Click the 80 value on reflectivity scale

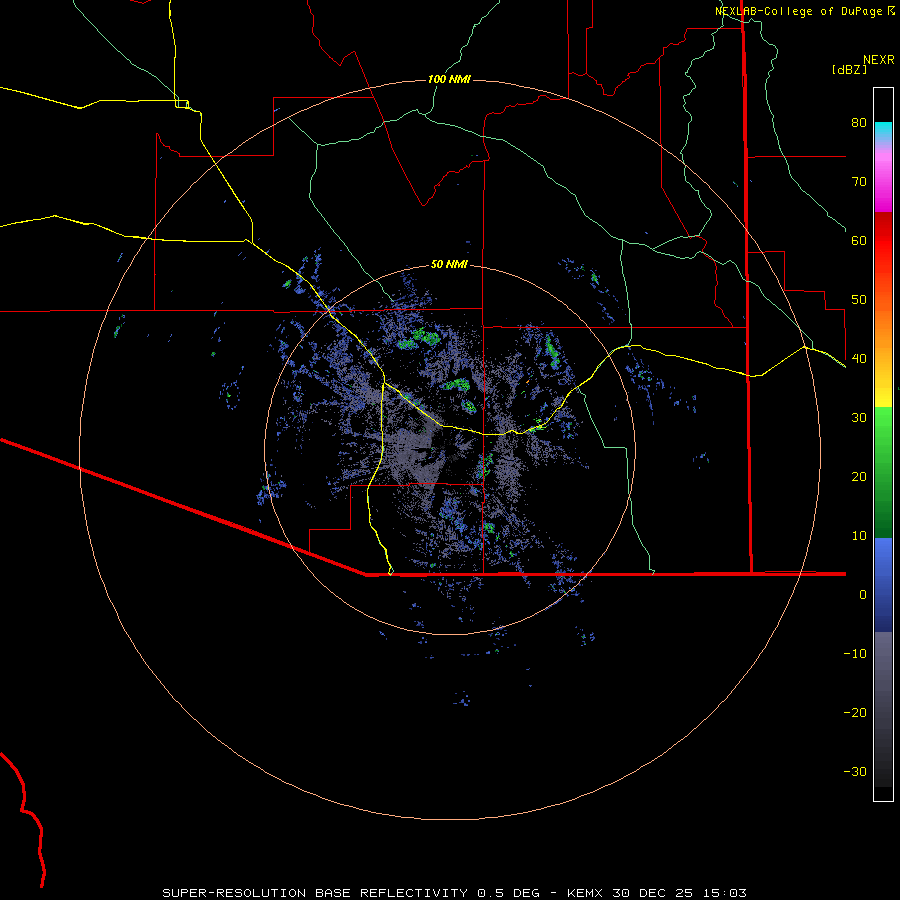(x=859, y=123)
